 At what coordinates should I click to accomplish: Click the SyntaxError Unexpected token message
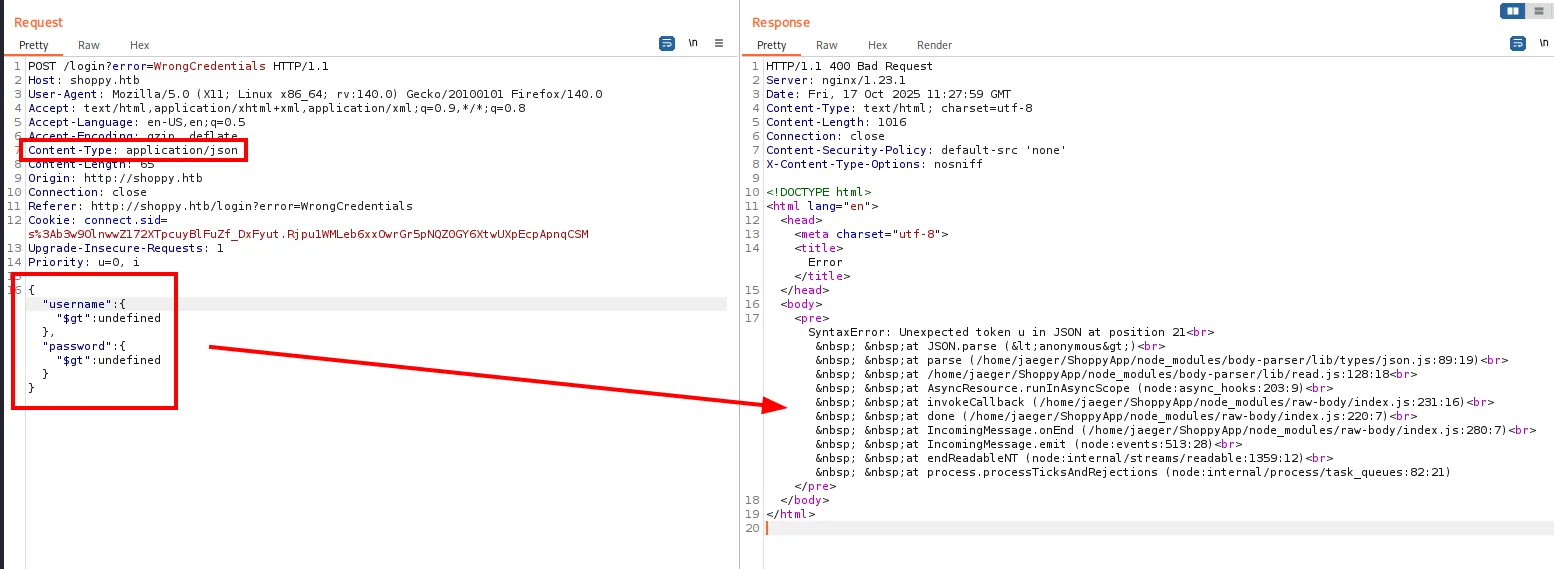pos(1011,332)
